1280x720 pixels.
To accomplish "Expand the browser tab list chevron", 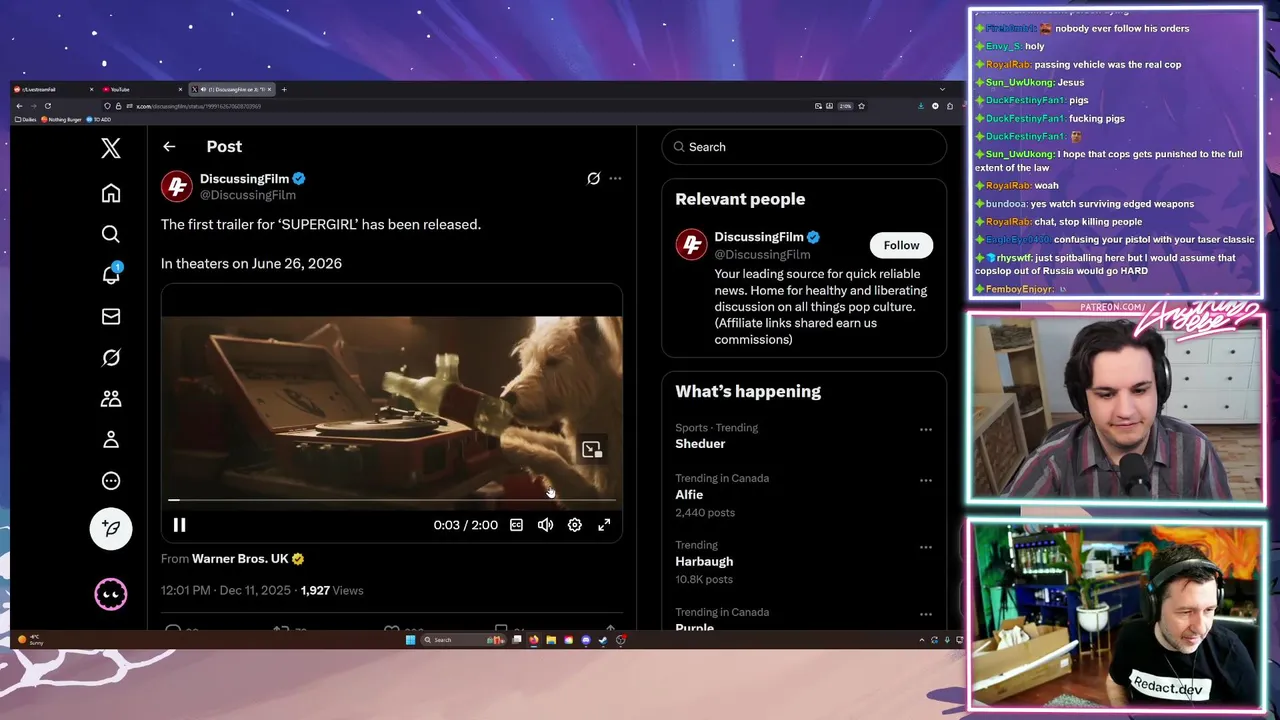I will (942, 89).
